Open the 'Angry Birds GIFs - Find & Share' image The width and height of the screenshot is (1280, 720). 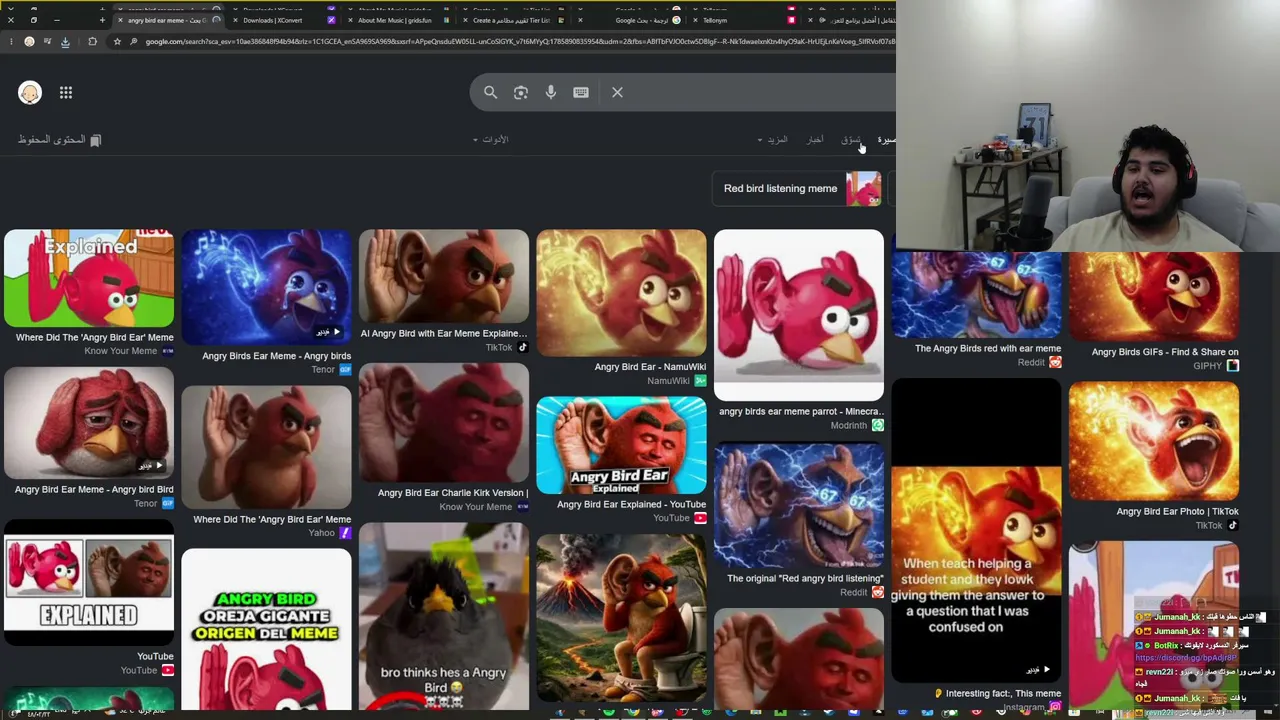pyautogui.click(x=1154, y=297)
